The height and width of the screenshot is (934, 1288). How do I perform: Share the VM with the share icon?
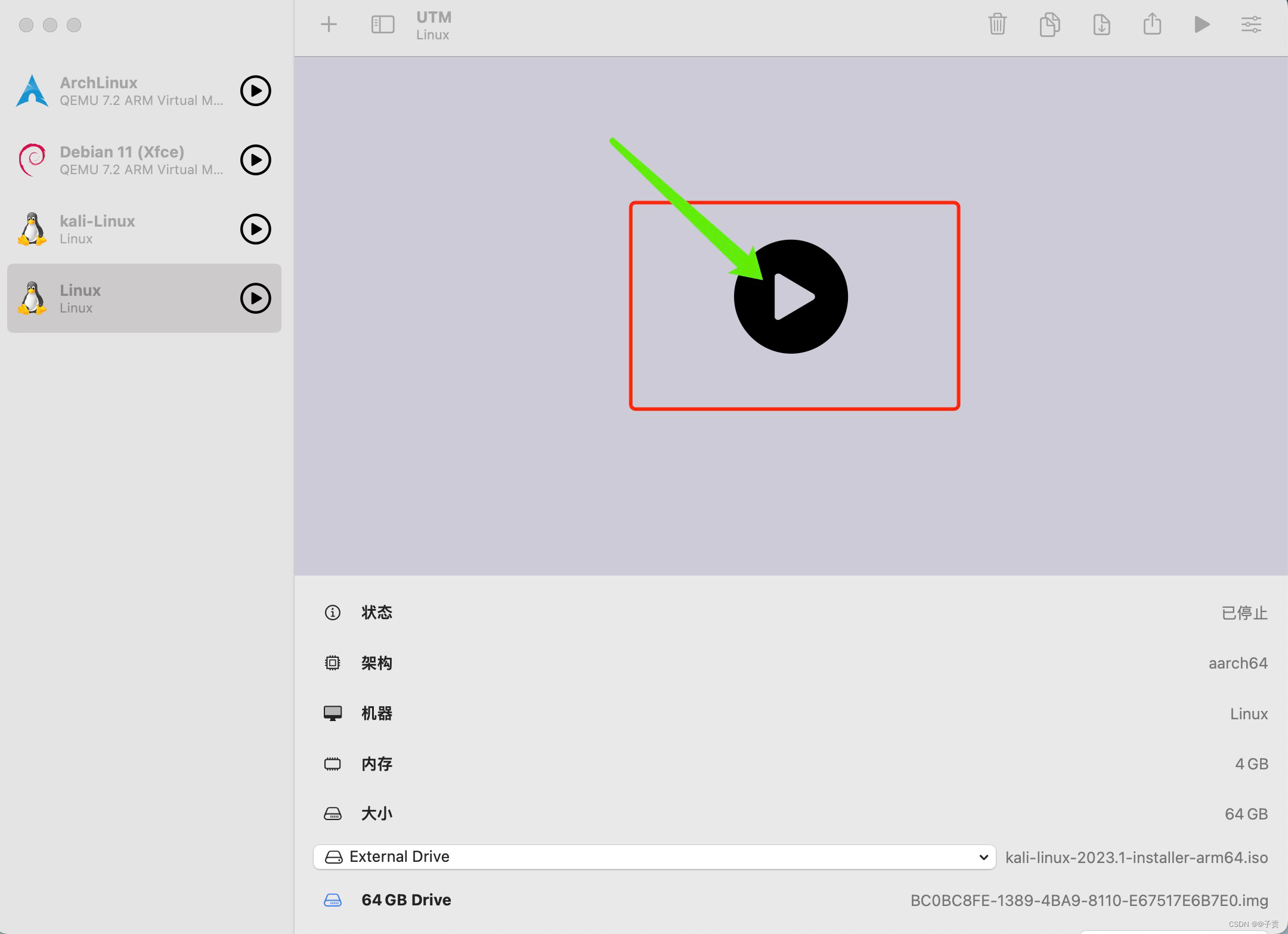click(x=1152, y=24)
